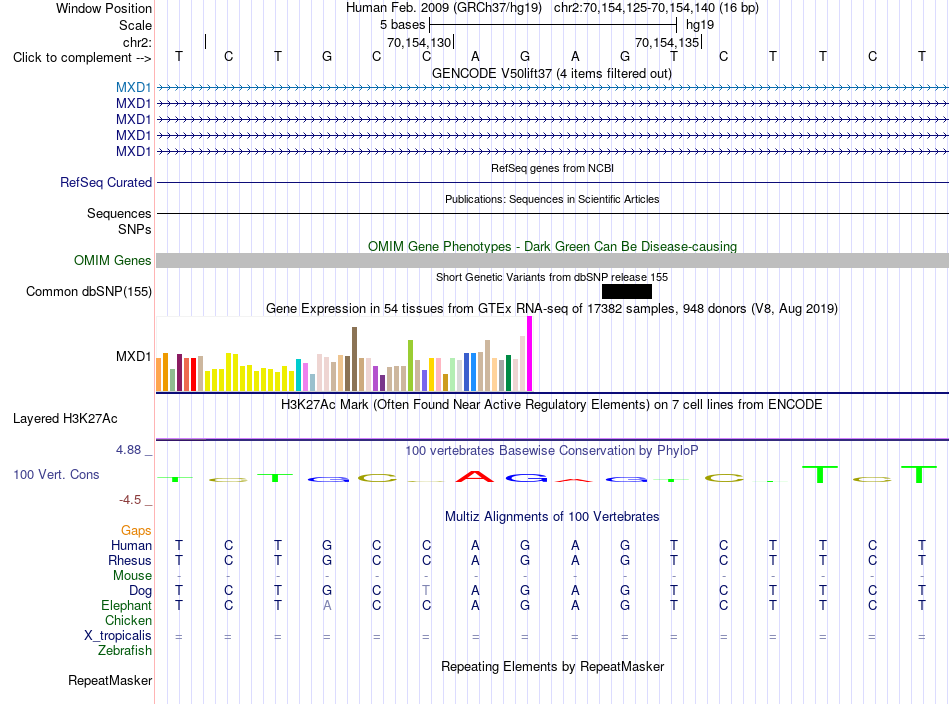Click '100 vertebrates Basewise Conservation by PhyloP' title

click(x=552, y=451)
